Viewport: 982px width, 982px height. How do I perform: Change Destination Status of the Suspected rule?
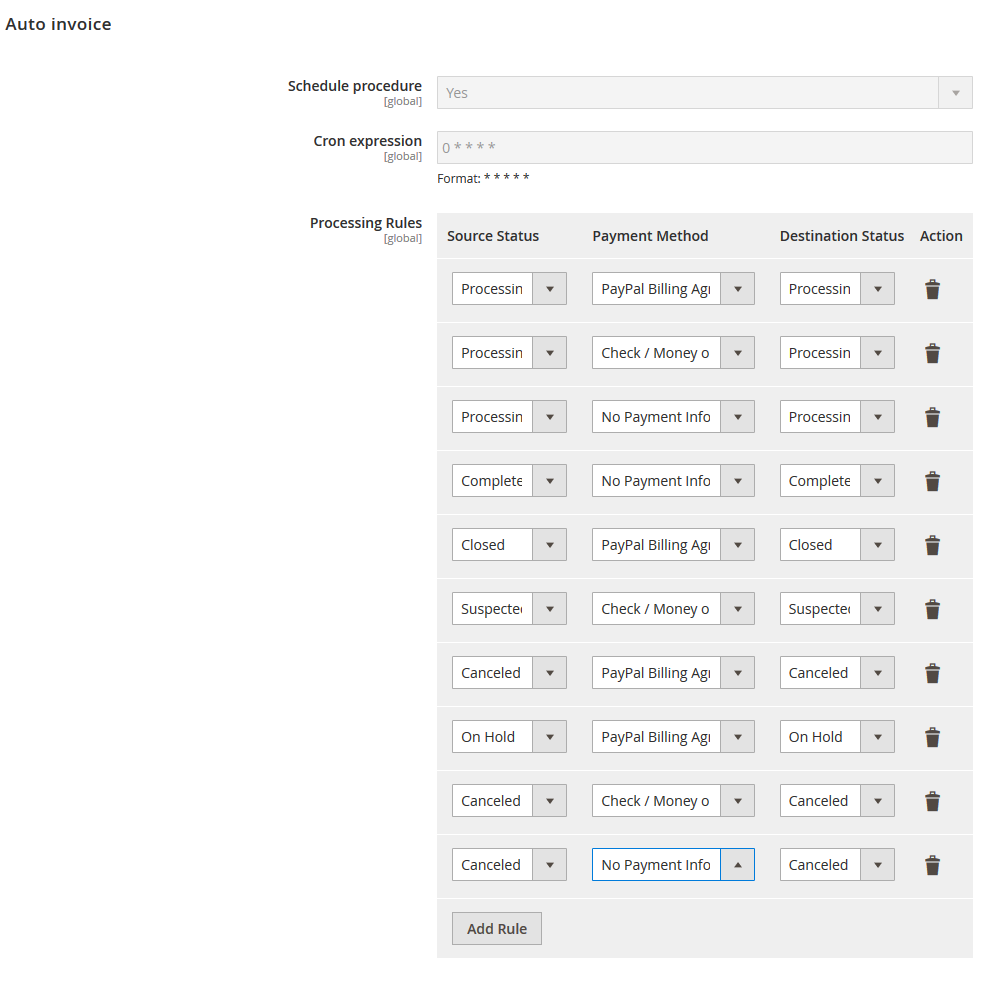pos(837,609)
